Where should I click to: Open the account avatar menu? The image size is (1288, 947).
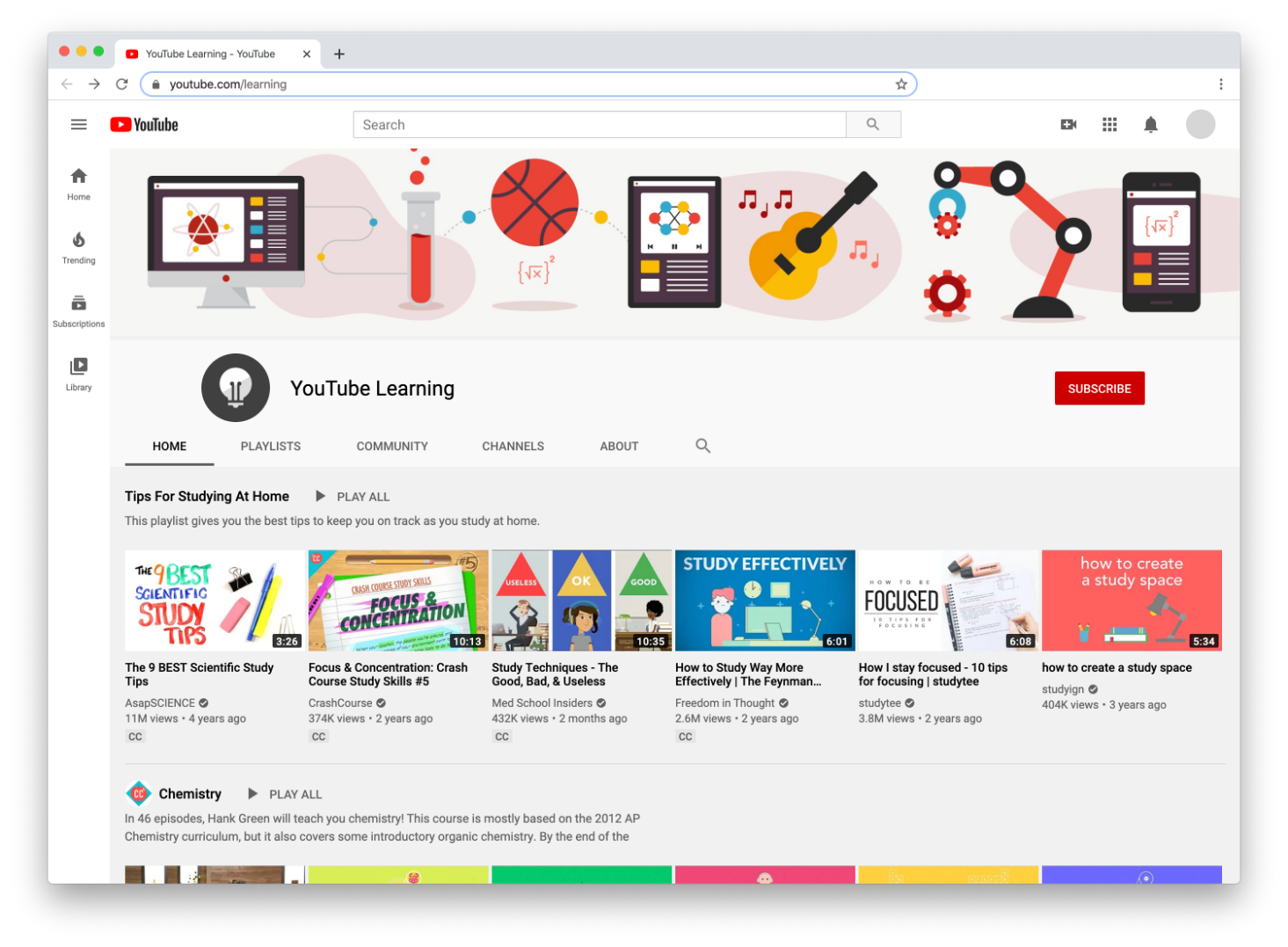pos(1200,125)
